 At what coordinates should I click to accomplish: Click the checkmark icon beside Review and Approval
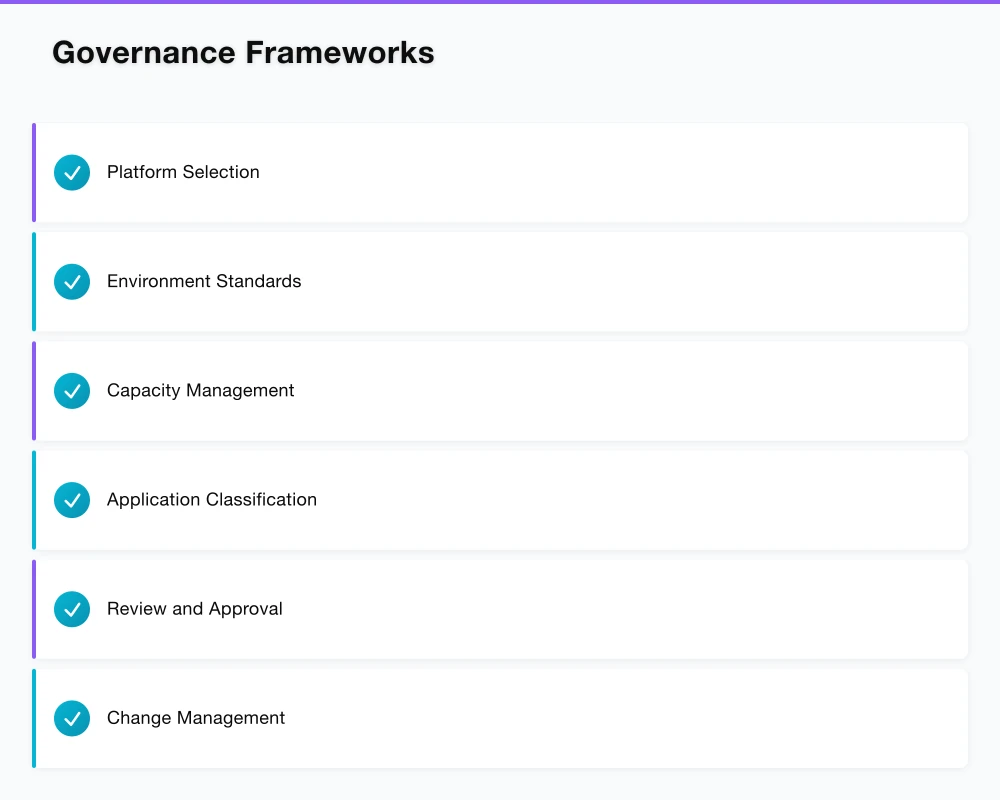coord(72,609)
